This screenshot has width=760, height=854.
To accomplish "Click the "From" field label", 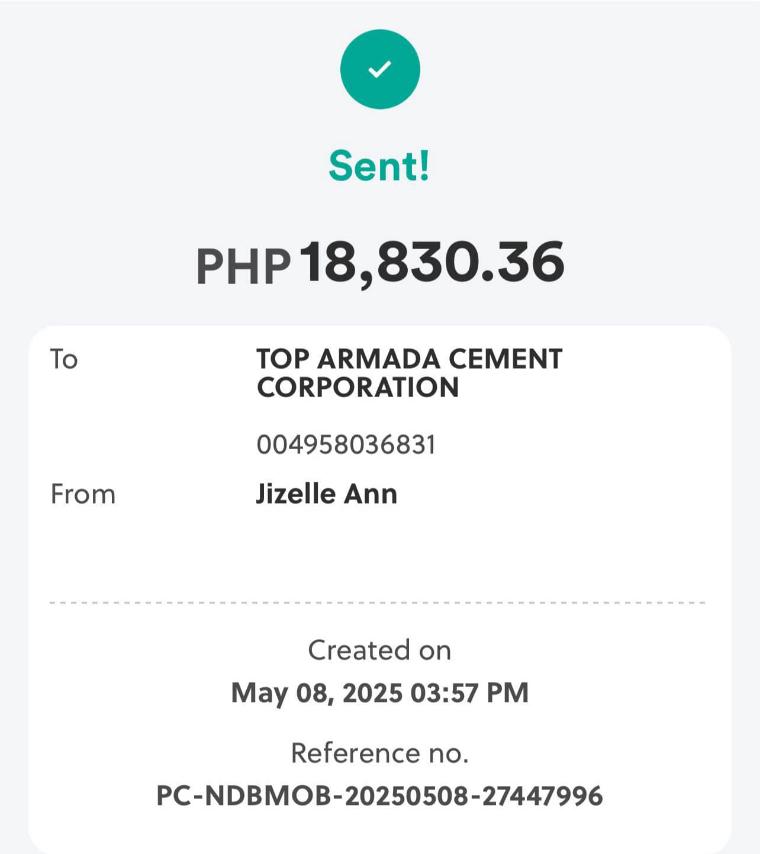I will [83, 494].
